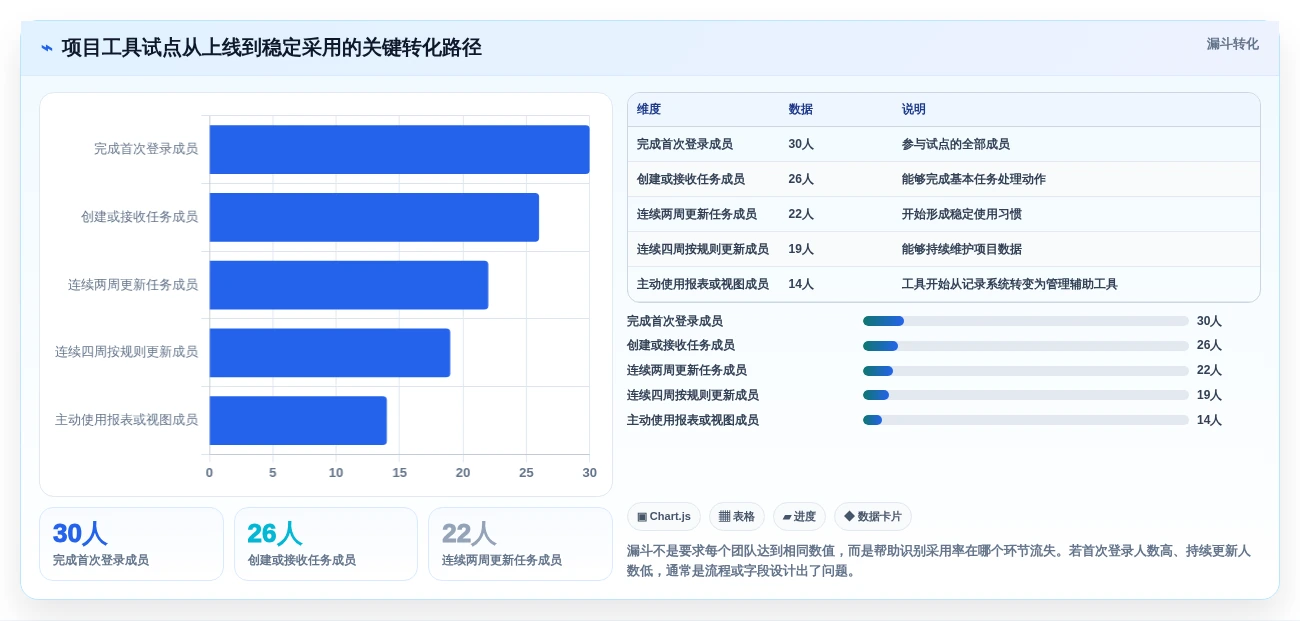The width and height of the screenshot is (1300, 621).
Task: Click table cell 完成首次登录成员
Action: tap(685, 144)
